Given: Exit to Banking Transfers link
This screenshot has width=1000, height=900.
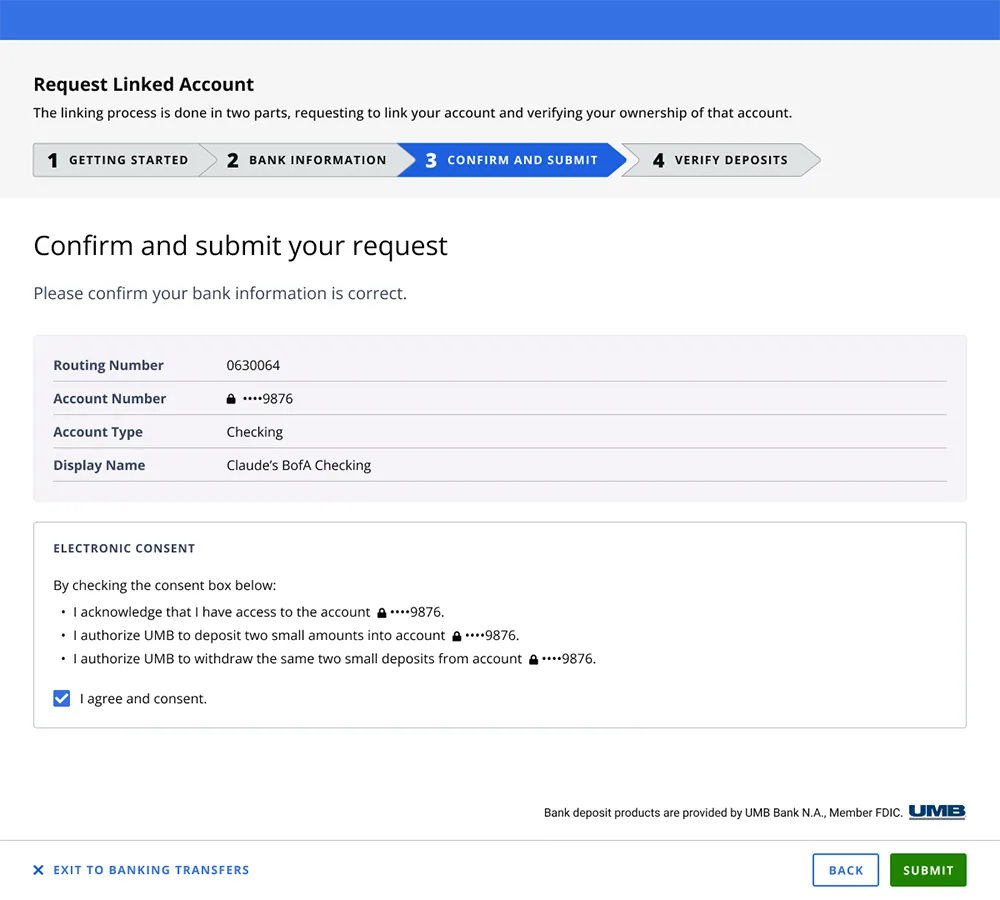Looking at the screenshot, I should [x=151, y=870].
